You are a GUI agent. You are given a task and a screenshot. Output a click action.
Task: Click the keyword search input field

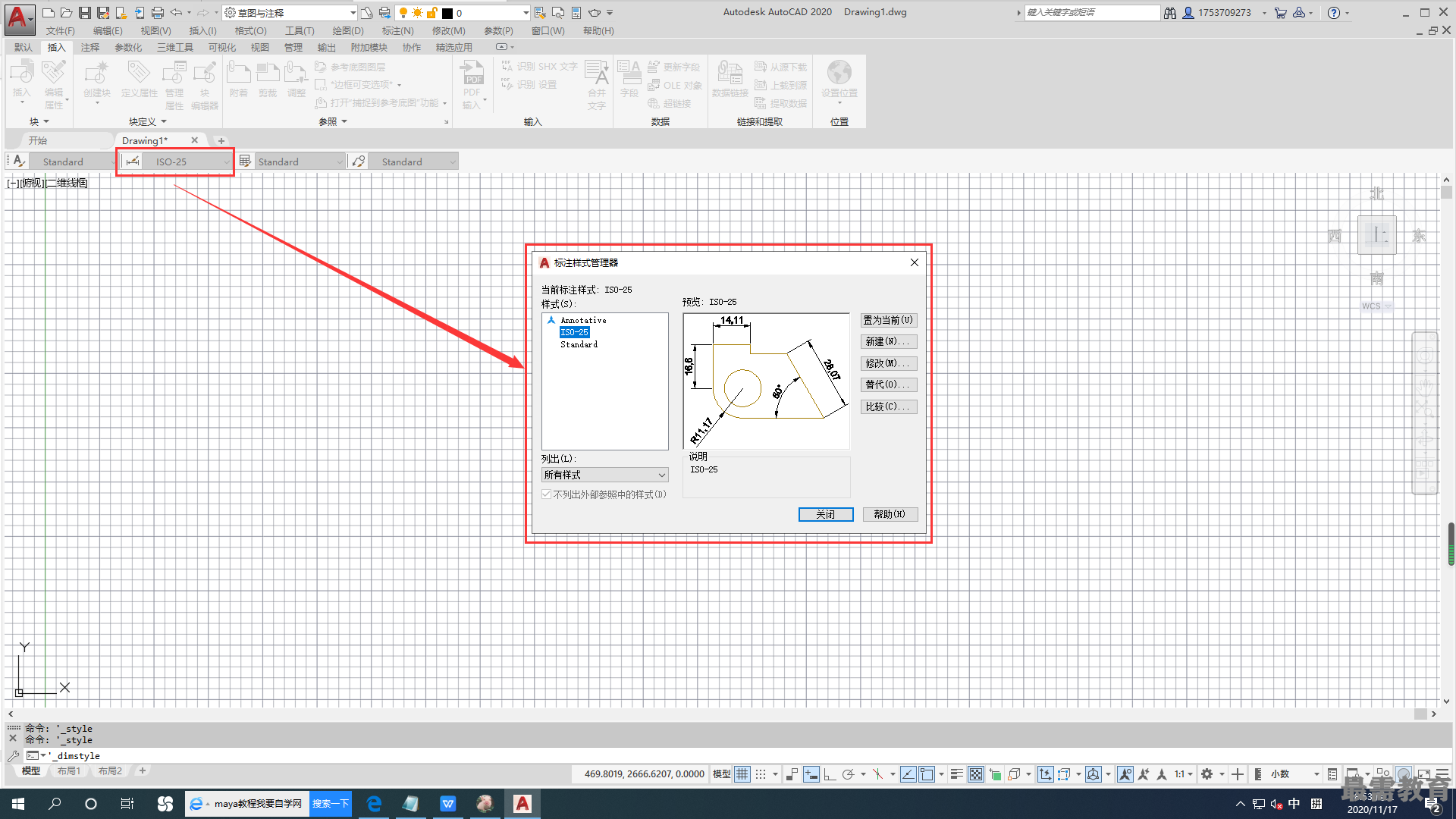pos(1092,13)
